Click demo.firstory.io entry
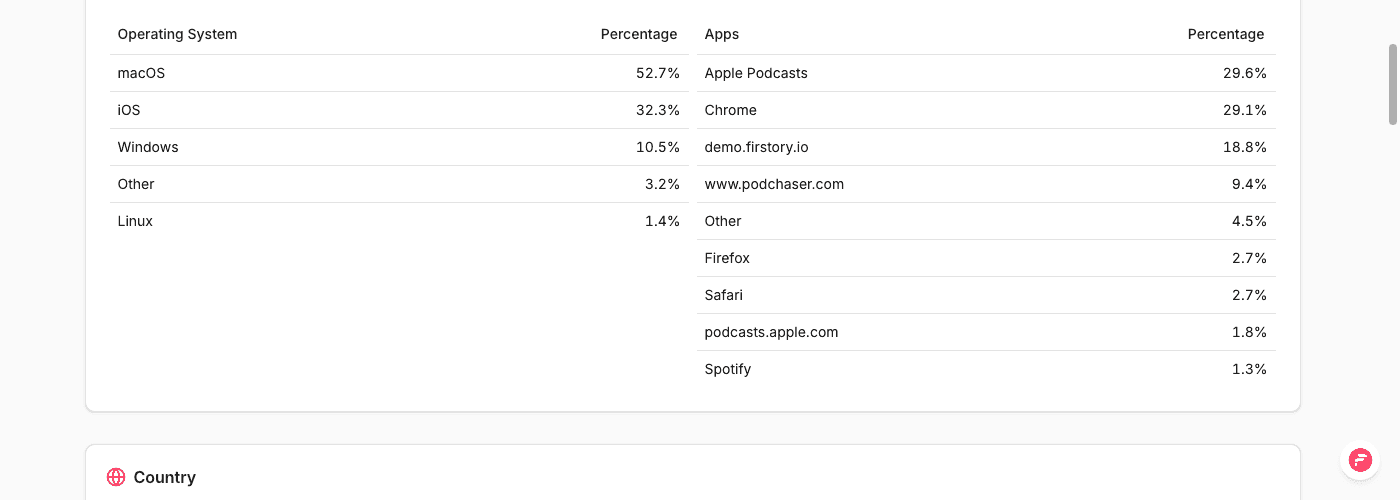This screenshot has height=500, width=1400. coord(756,147)
